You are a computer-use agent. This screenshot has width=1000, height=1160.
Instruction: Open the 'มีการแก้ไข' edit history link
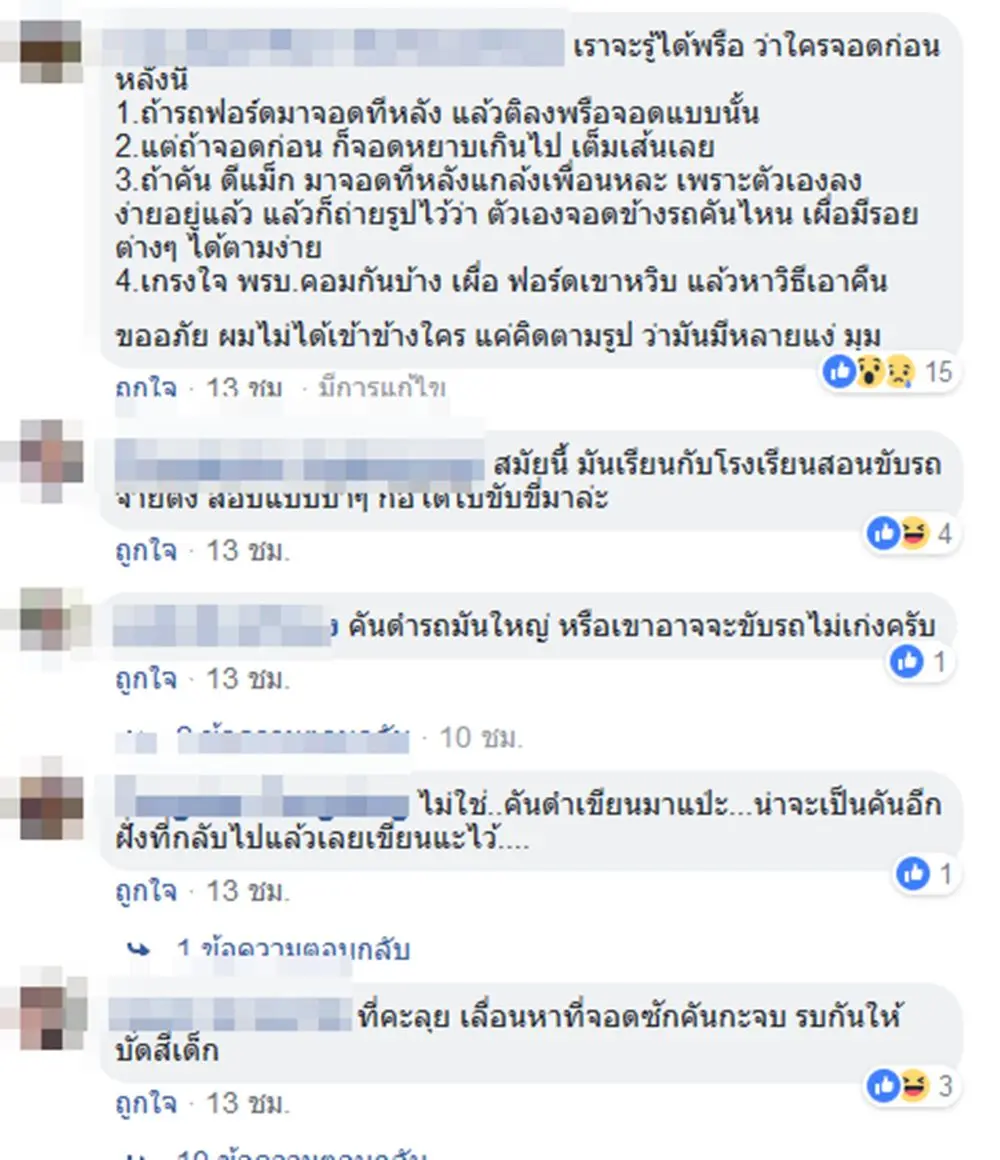point(382,388)
